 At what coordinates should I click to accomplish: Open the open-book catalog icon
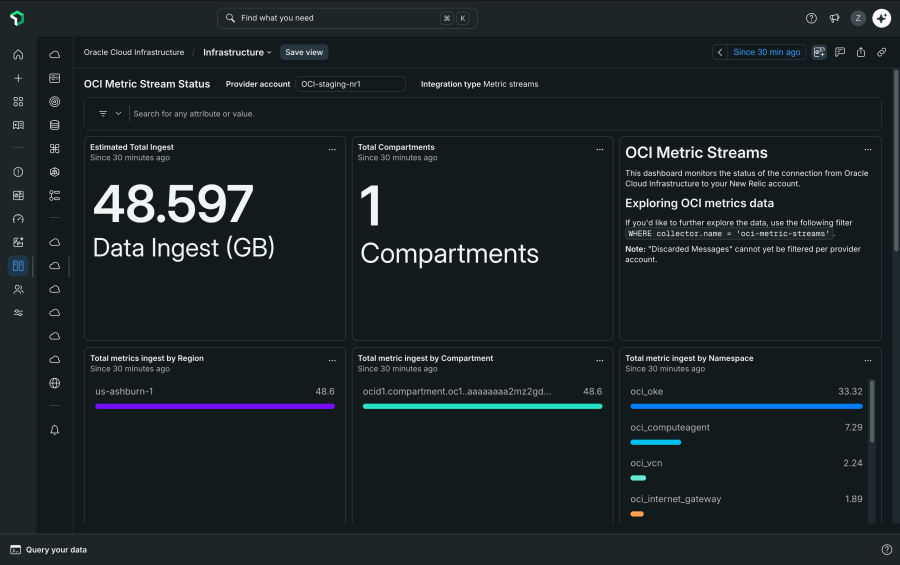click(18, 125)
